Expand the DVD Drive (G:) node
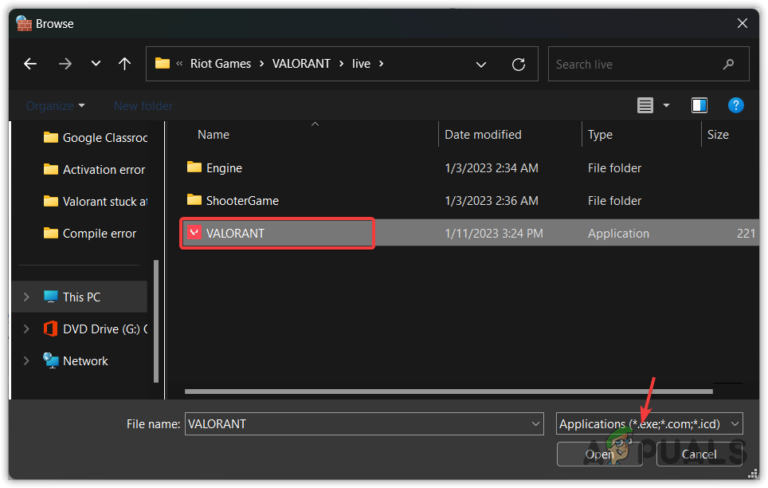 (x=26, y=329)
